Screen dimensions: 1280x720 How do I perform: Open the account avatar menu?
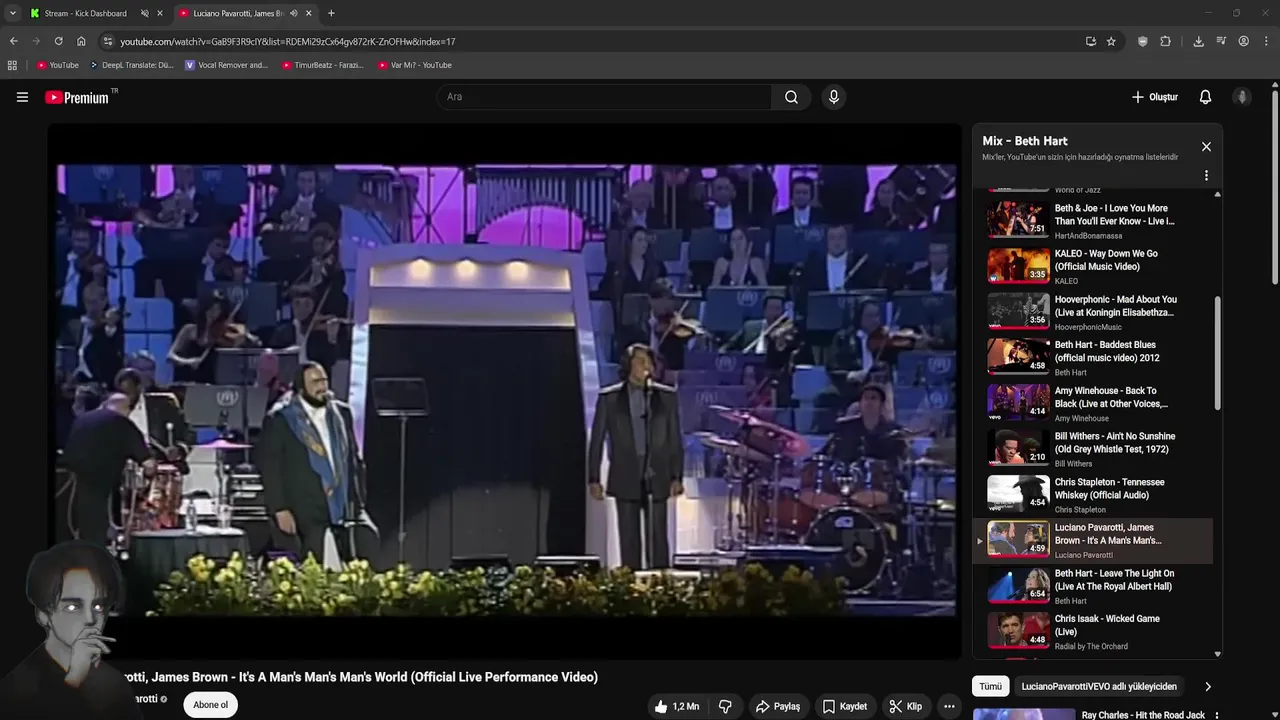[1242, 97]
